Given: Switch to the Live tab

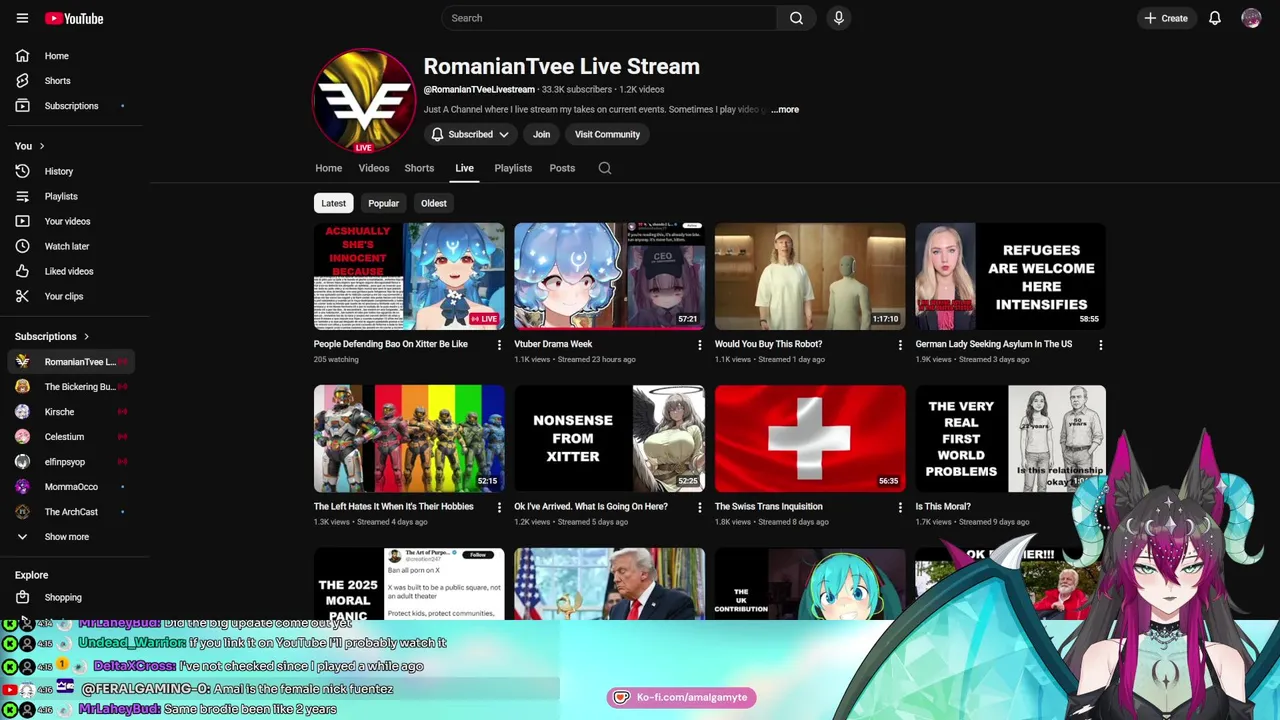Looking at the screenshot, I should 464,168.
